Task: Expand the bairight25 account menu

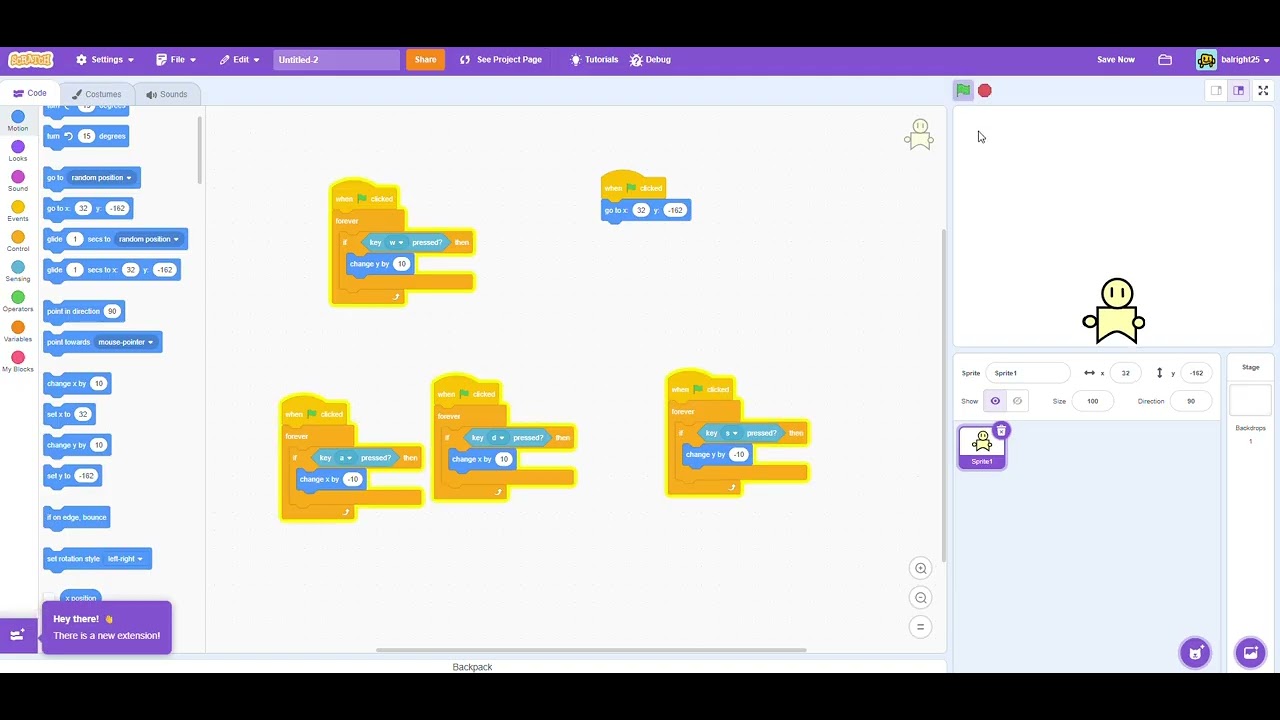Action: [x=1233, y=60]
